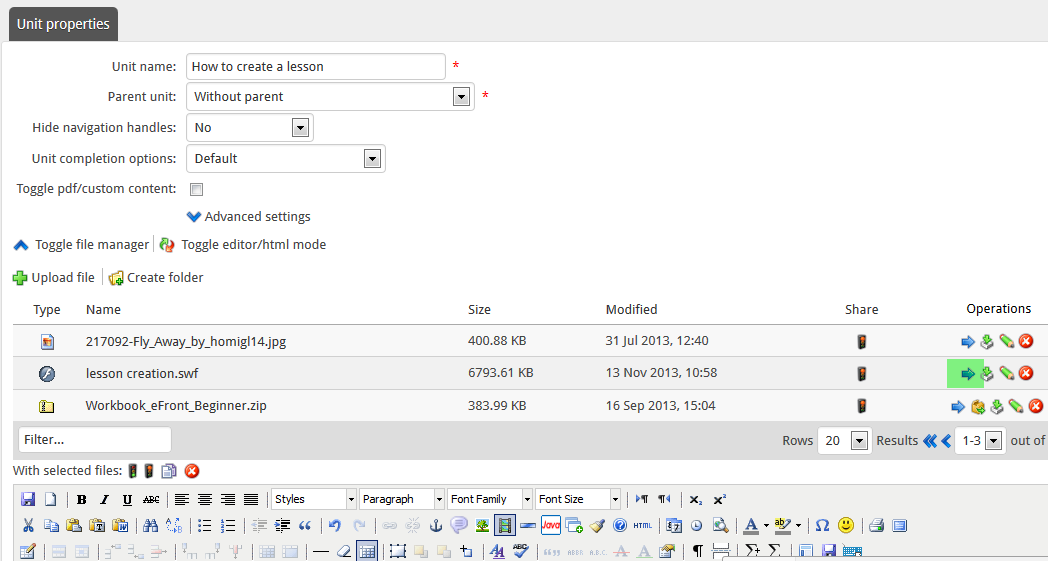Screen dimensions: 1048x561
Task: Open the Font Family dropdown
Action: click(490, 499)
